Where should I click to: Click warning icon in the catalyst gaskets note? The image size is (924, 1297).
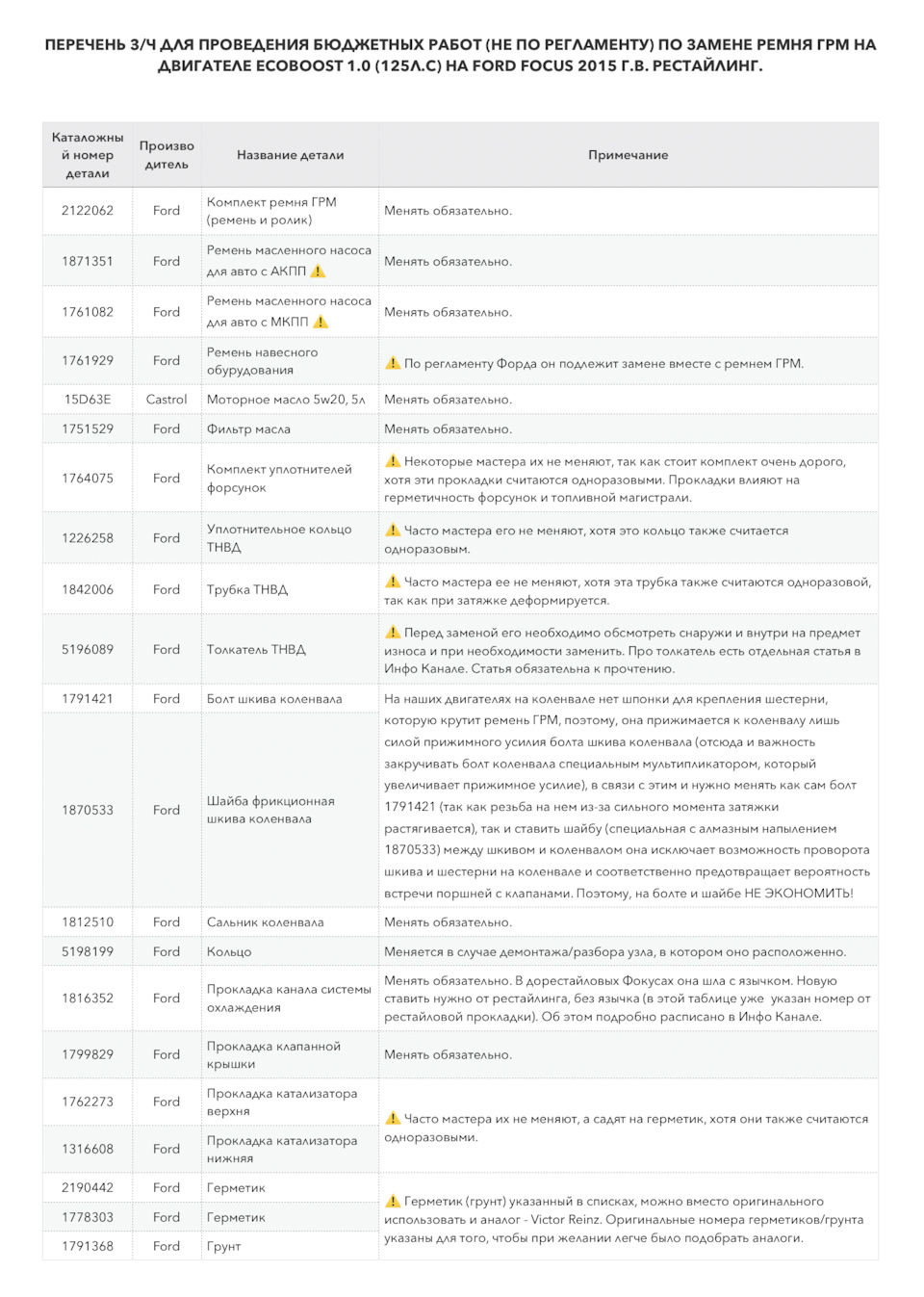393,1118
